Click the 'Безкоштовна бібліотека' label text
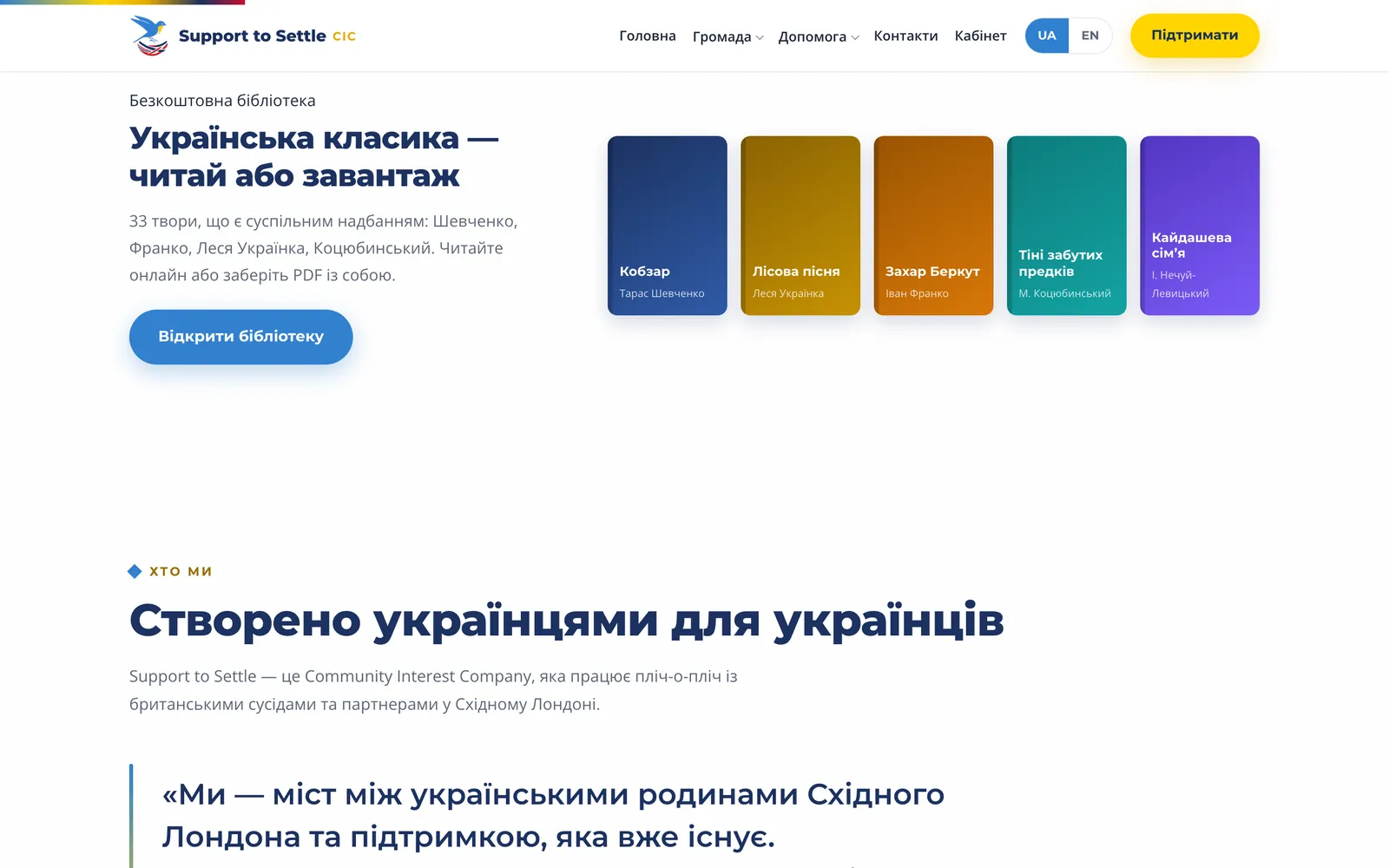This screenshot has height=868, width=1389. click(222, 101)
